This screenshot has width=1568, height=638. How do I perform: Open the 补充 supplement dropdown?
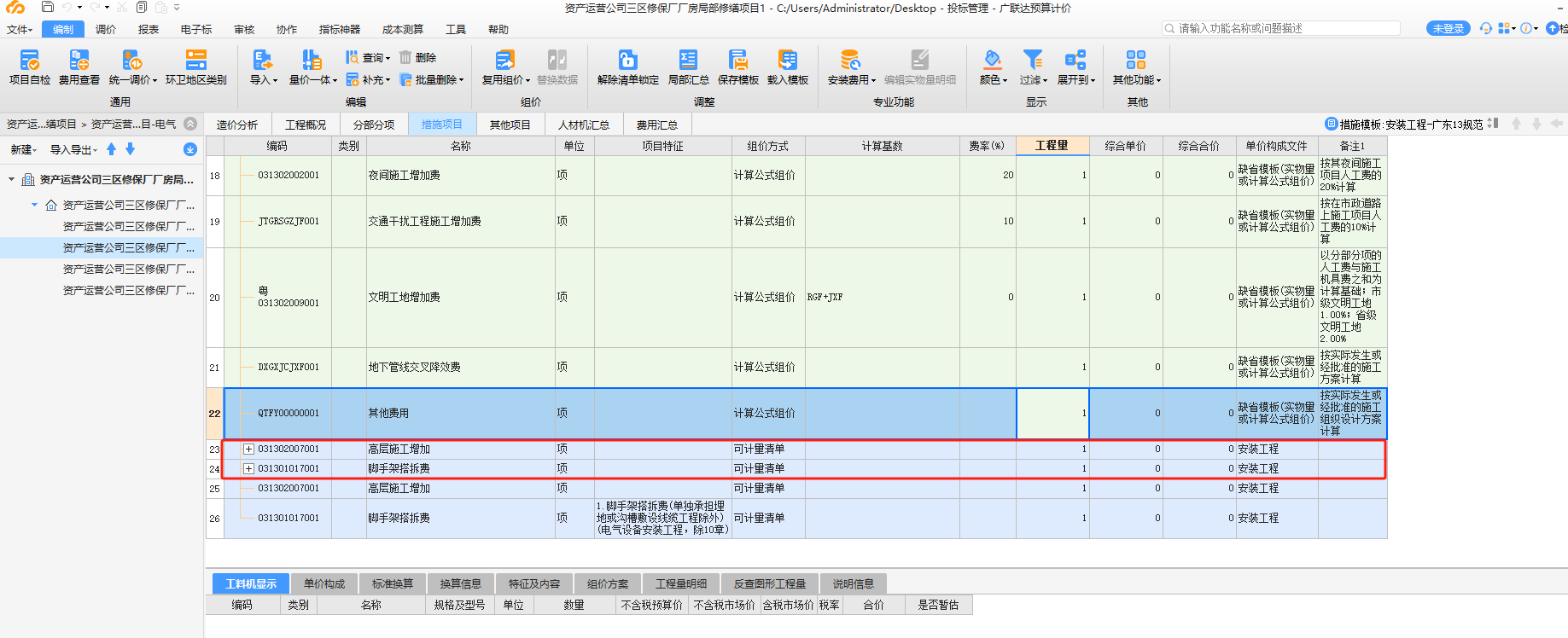[367, 79]
